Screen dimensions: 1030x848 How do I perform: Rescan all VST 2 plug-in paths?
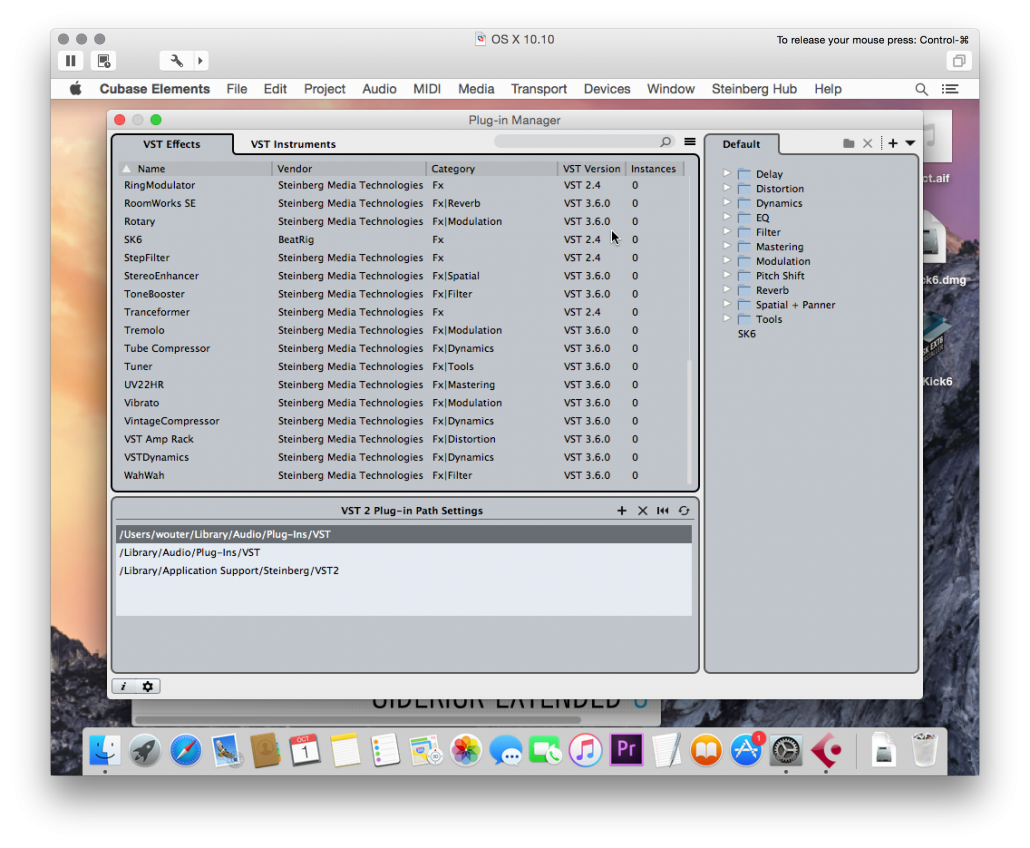(684, 510)
